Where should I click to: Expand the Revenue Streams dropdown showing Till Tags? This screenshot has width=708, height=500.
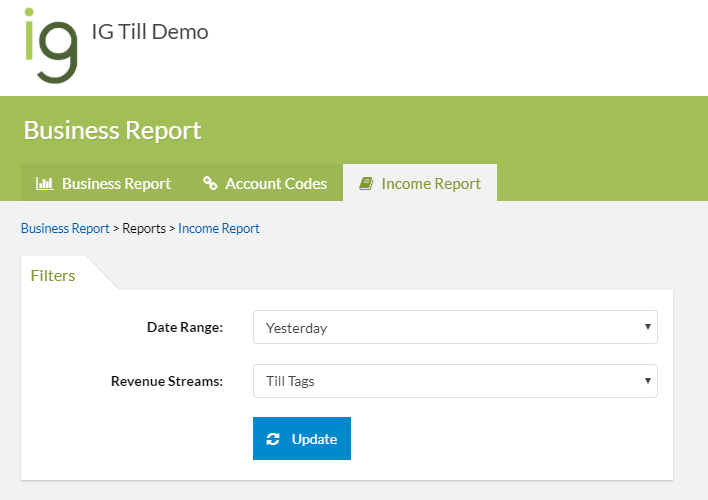pos(455,381)
